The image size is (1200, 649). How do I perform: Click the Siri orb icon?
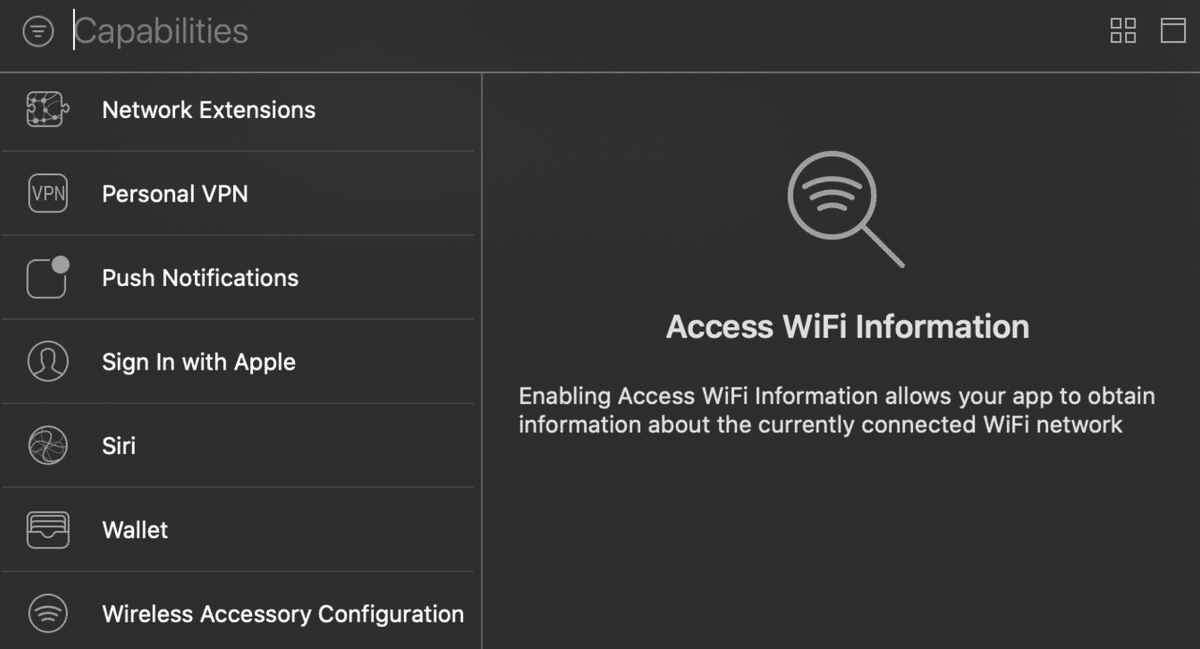coord(47,446)
